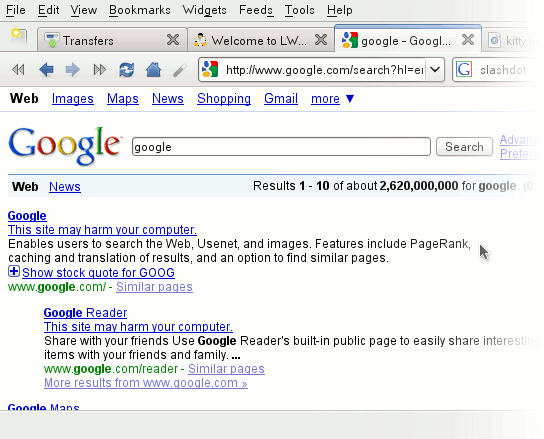Expand Show stock quote plus box
544x439 pixels.
[14, 271]
